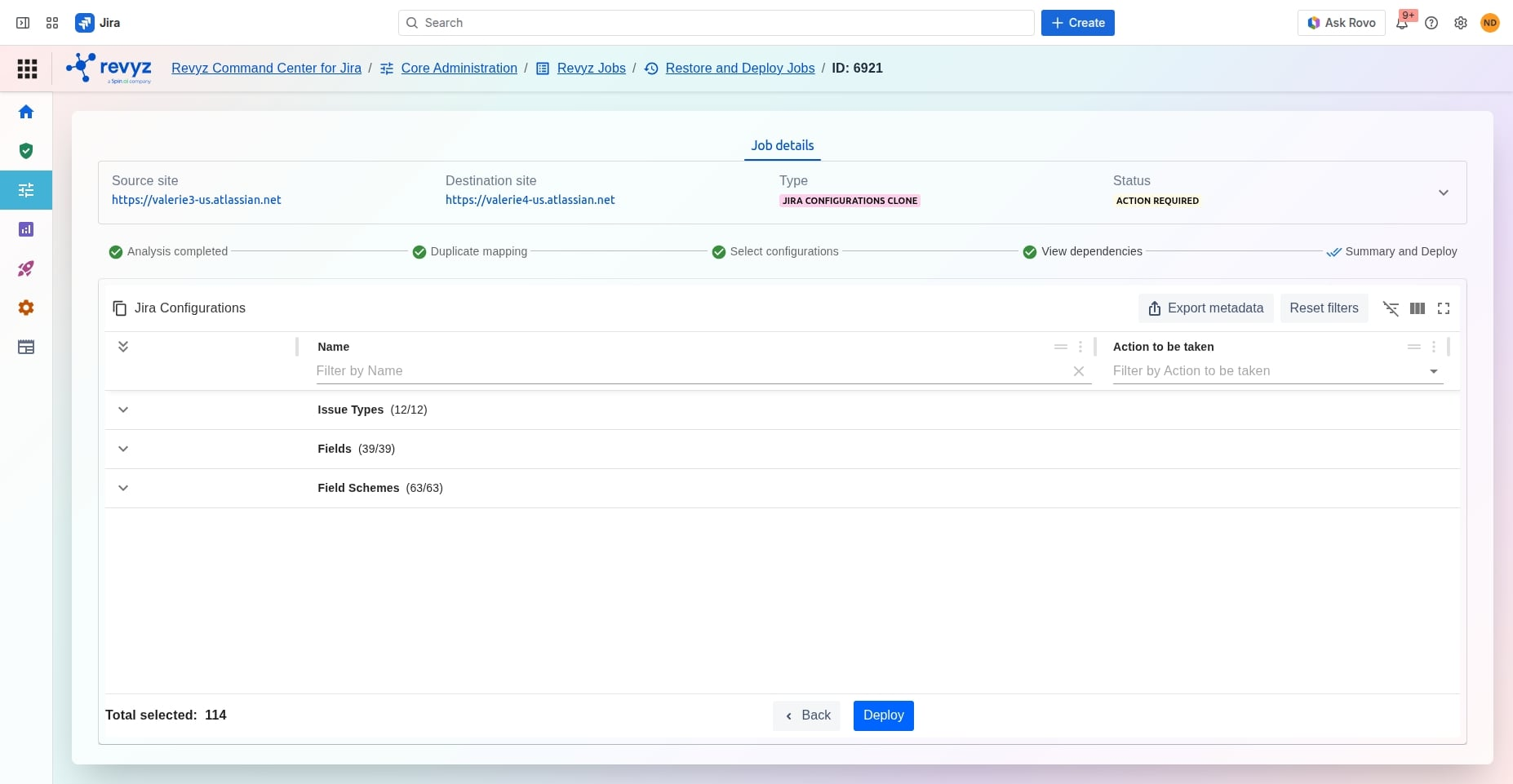This screenshot has height=784, width=1513.
Task: Open Restore and Deploy Jobs breadcrumb
Action: 740,69
